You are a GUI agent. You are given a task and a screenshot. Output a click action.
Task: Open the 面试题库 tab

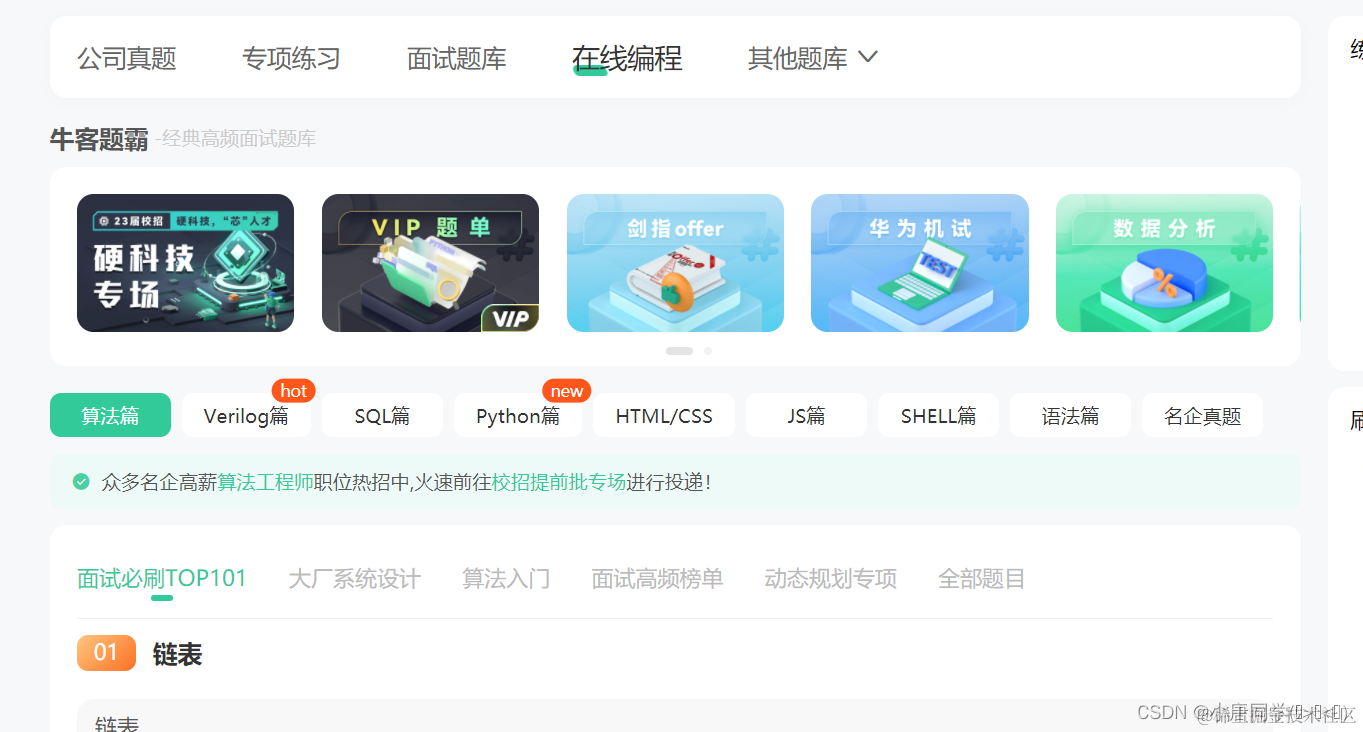[457, 58]
